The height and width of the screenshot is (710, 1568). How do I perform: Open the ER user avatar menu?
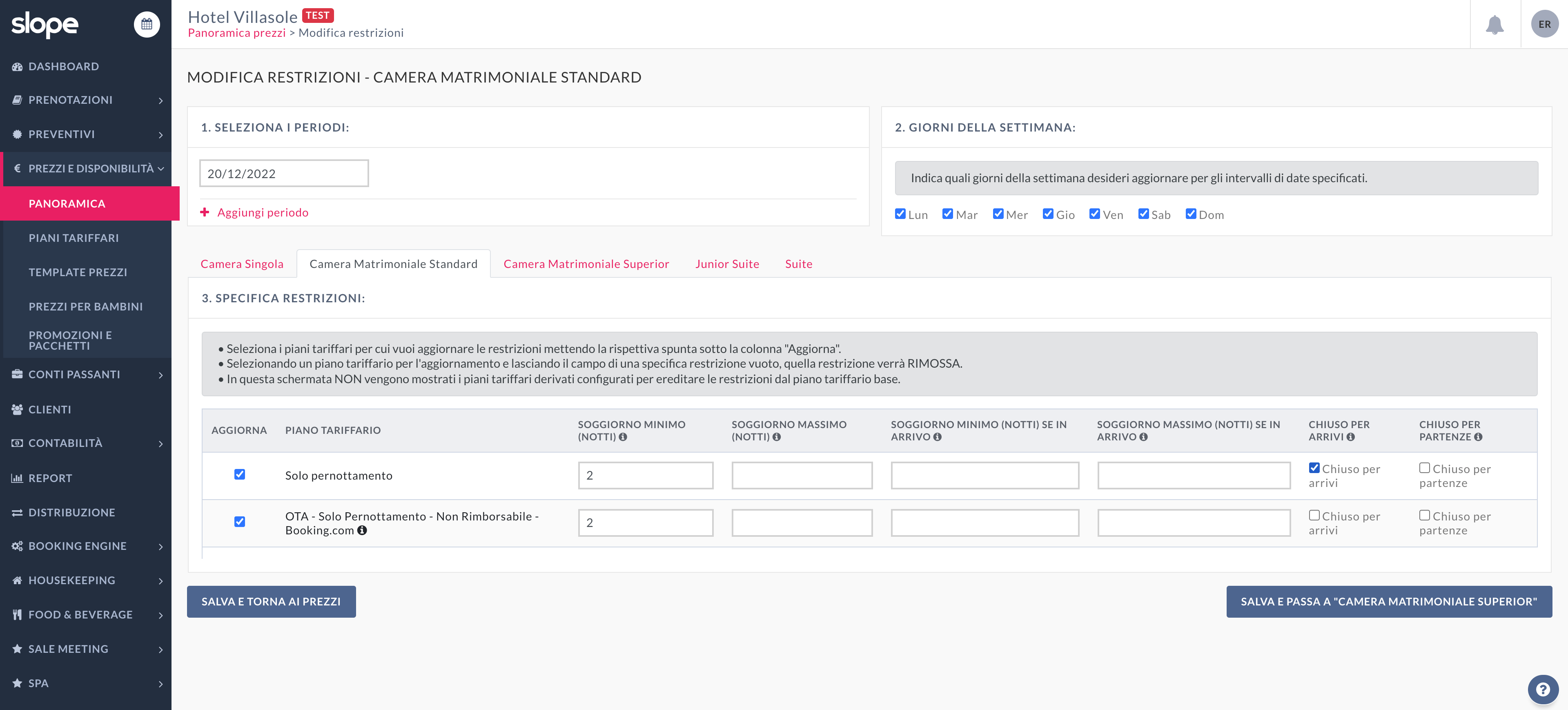pos(1544,25)
